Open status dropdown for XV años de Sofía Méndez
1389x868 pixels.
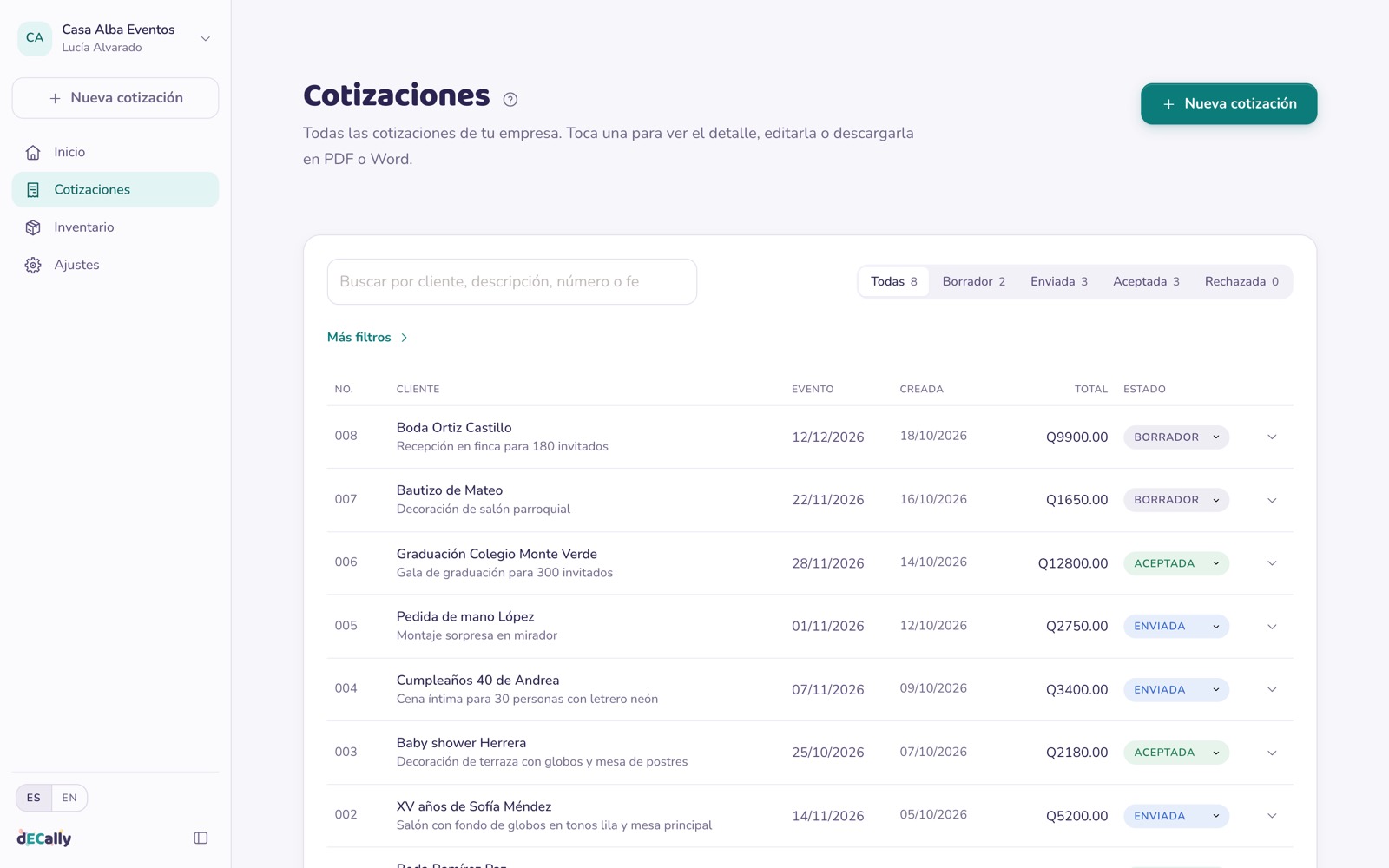click(1175, 816)
